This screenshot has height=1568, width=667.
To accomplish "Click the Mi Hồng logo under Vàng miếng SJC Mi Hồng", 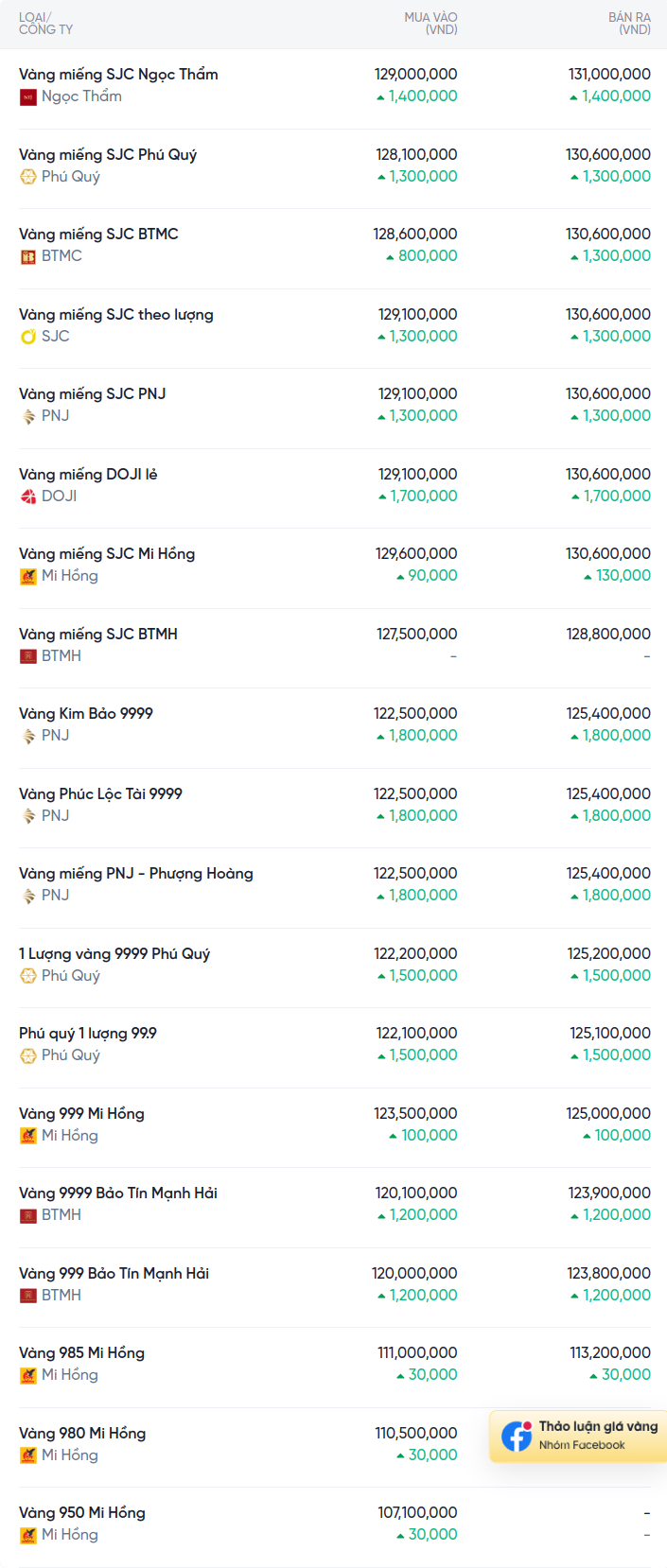I will [28, 576].
